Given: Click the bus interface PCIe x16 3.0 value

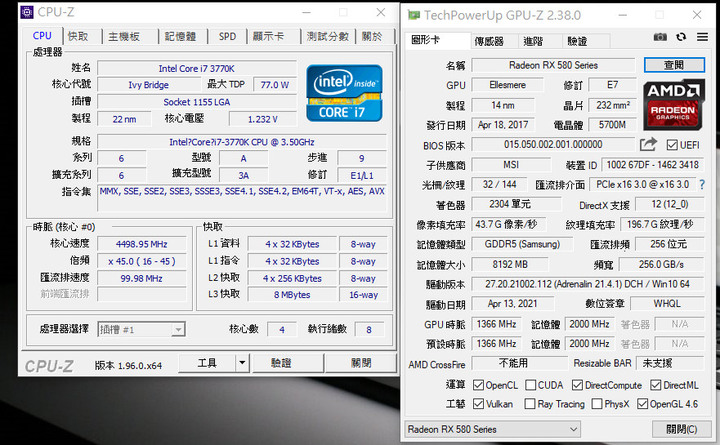Looking at the screenshot, I should coord(642,185).
